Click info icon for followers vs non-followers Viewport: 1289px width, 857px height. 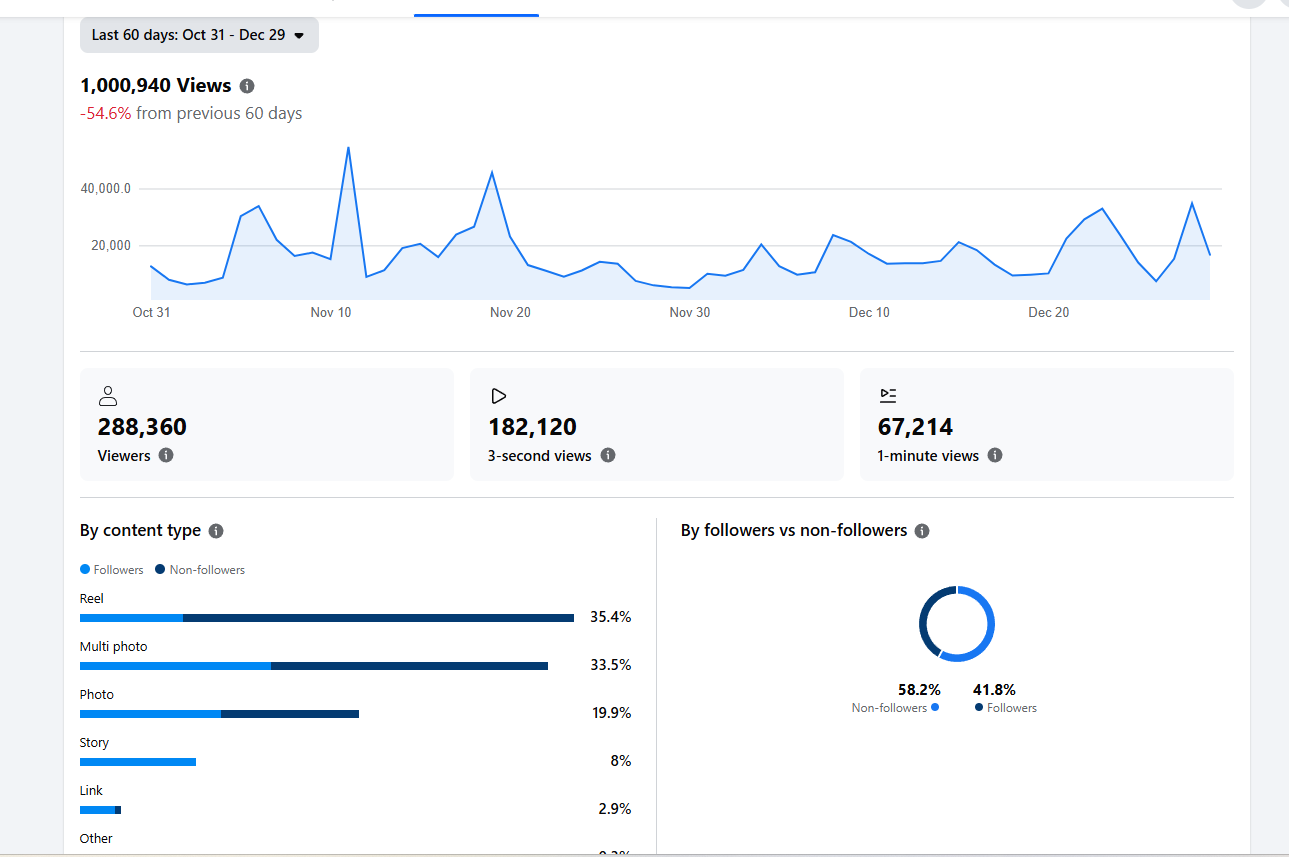coord(922,531)
